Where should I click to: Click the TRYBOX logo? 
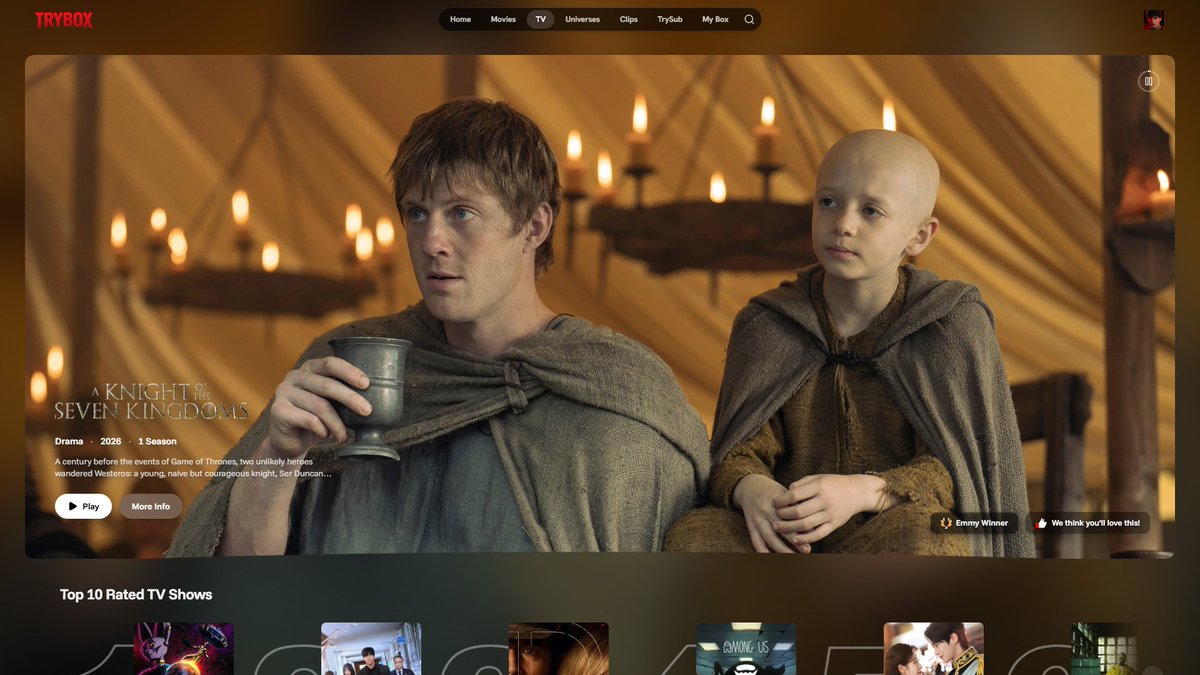(64, 20)
